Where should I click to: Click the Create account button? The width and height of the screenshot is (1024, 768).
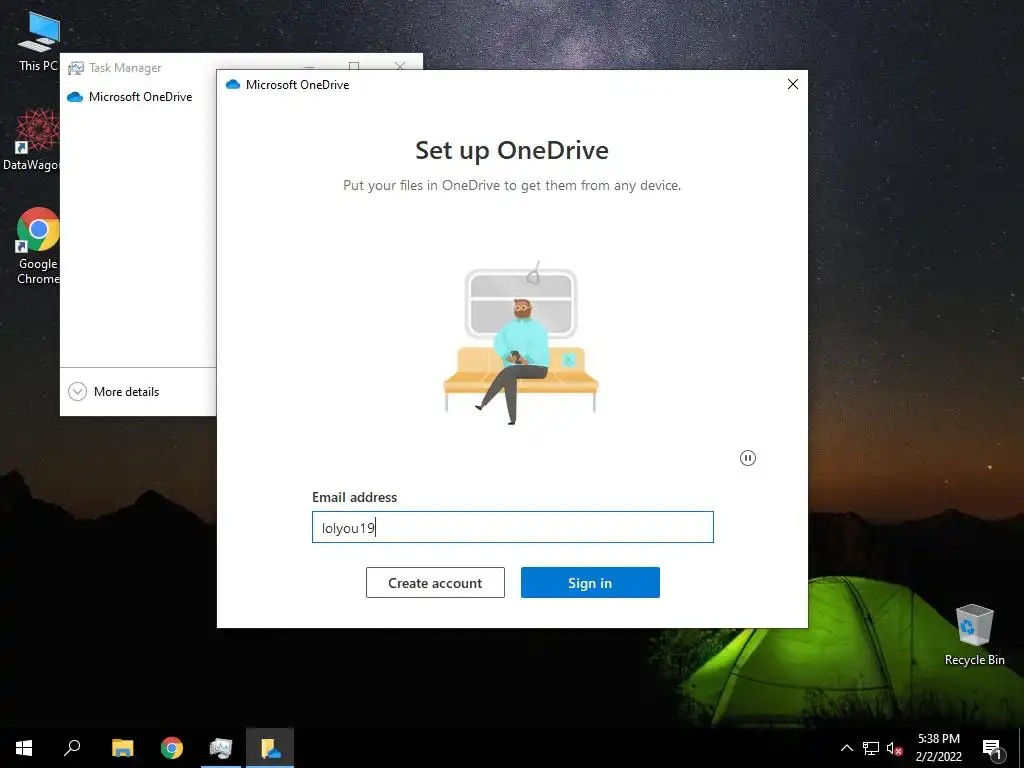coord(435,583)
